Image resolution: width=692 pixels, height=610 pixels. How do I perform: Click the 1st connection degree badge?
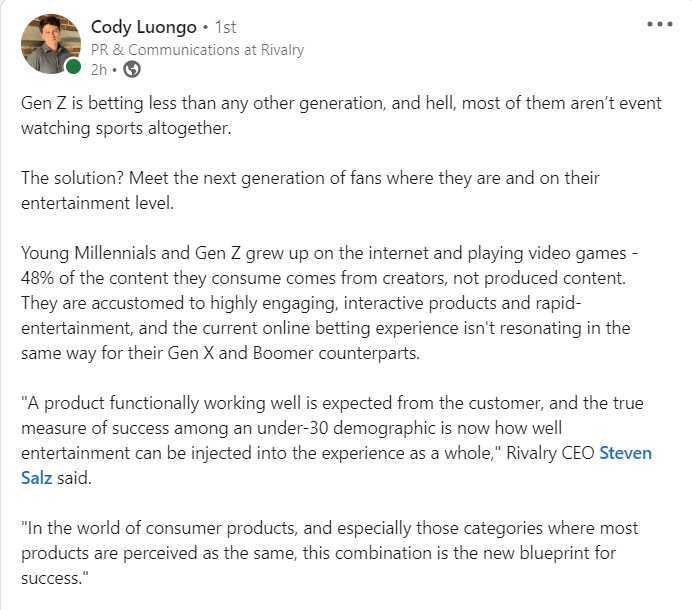(x=226, y=27)
